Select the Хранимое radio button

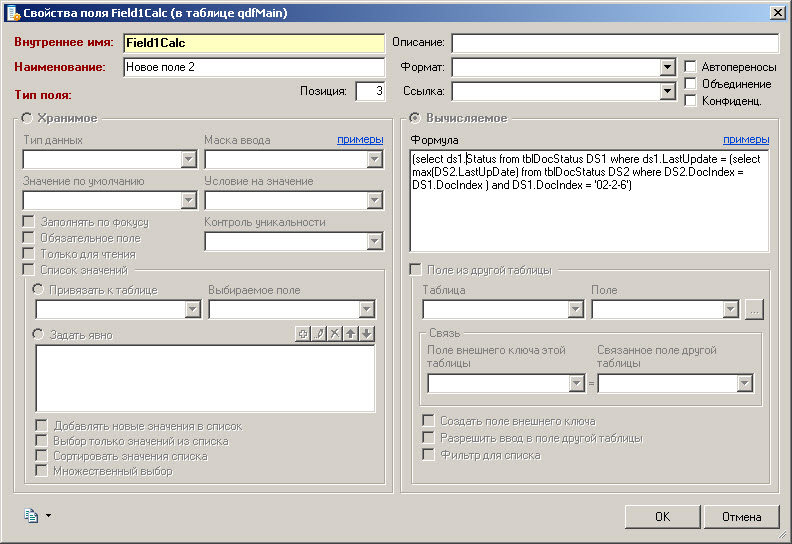[27, 118]
